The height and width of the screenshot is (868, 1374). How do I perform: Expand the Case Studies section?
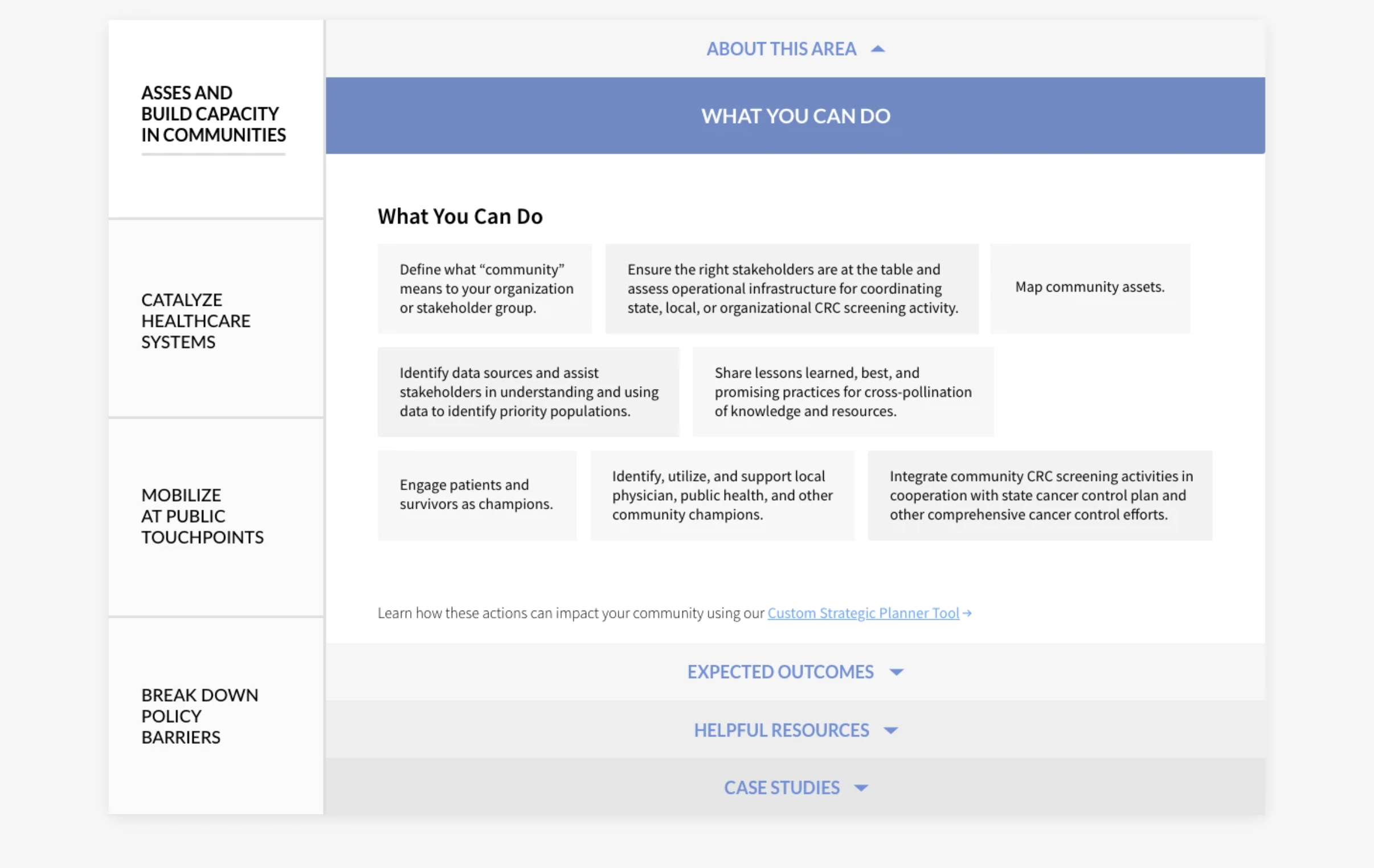[x=781, y=788]
